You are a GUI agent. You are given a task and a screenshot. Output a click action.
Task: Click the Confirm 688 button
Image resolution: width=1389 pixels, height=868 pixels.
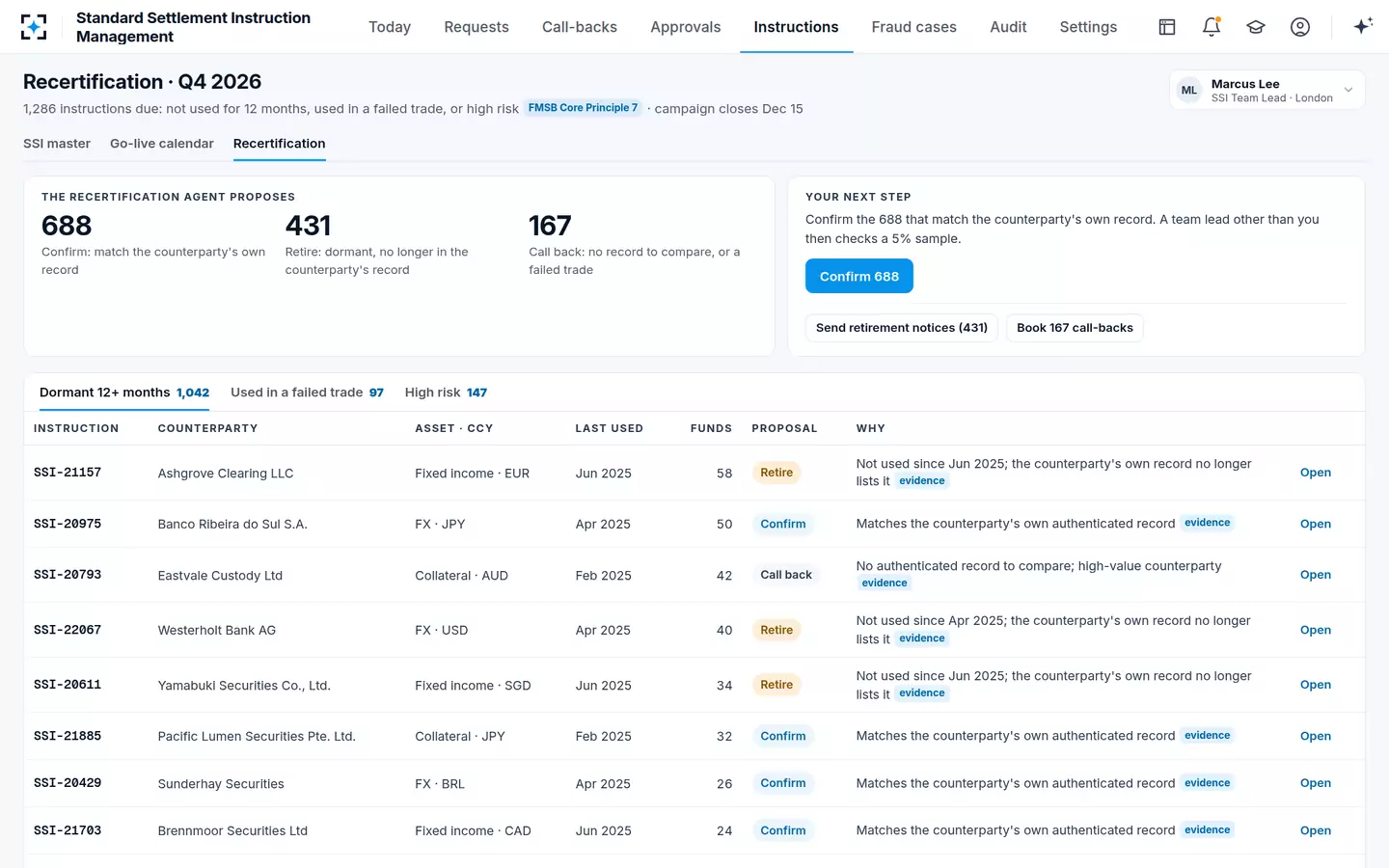[x=859, y=277]
